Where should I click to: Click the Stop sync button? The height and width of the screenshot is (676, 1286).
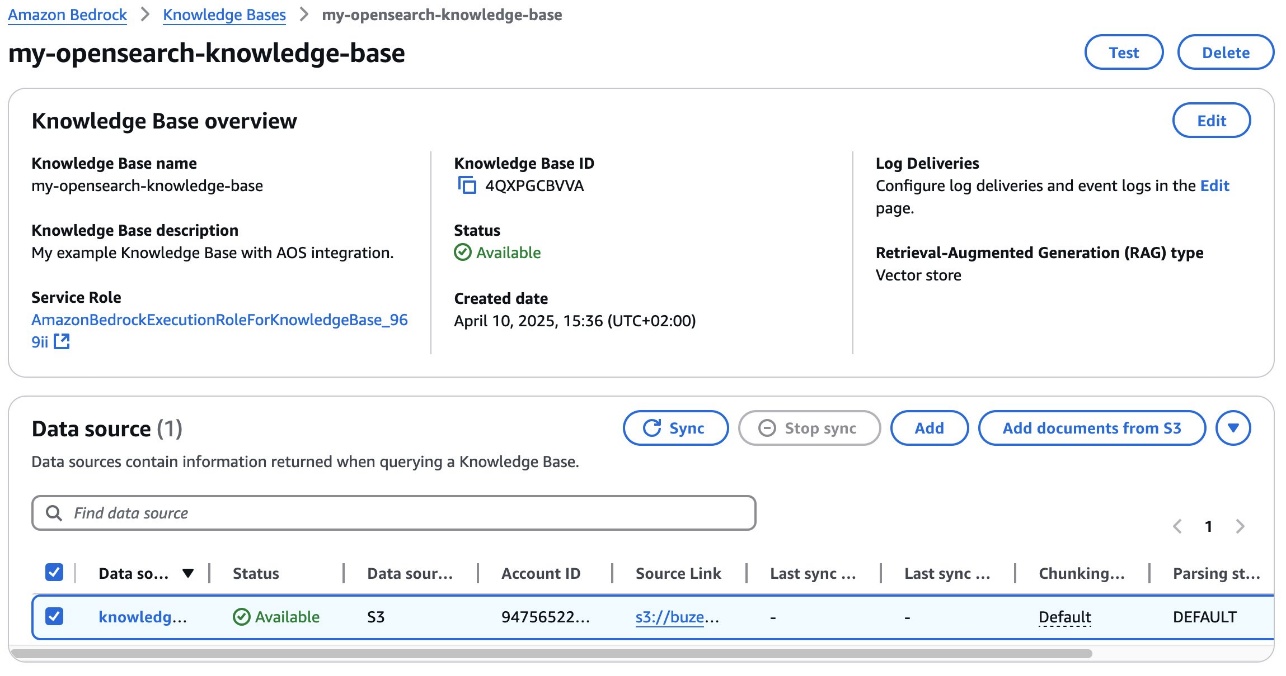click(809, 428)
